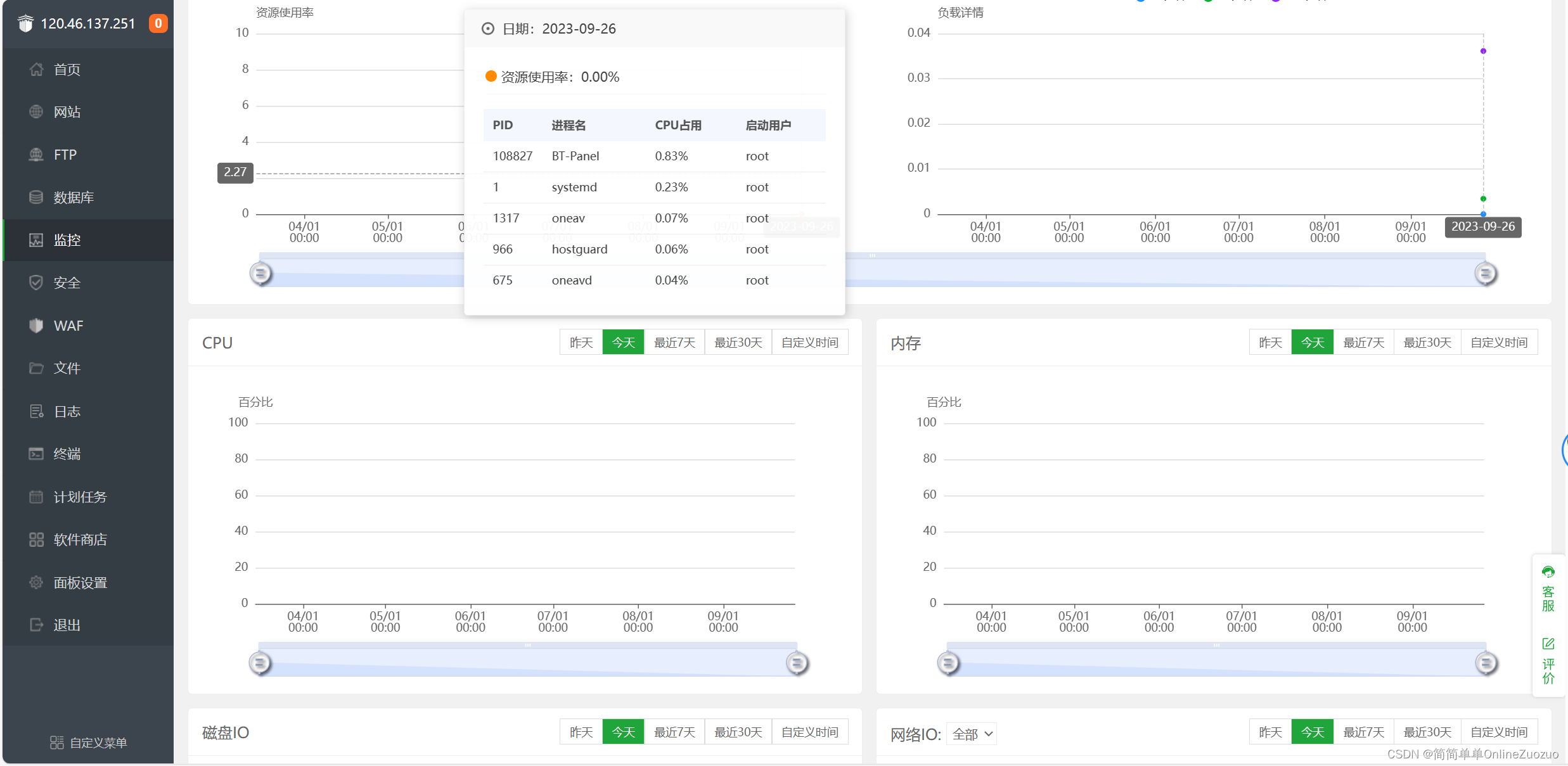Open the 数据库 sidebar menu
This screenshot has height=766, width=1568.
click(x=88, y=198)
